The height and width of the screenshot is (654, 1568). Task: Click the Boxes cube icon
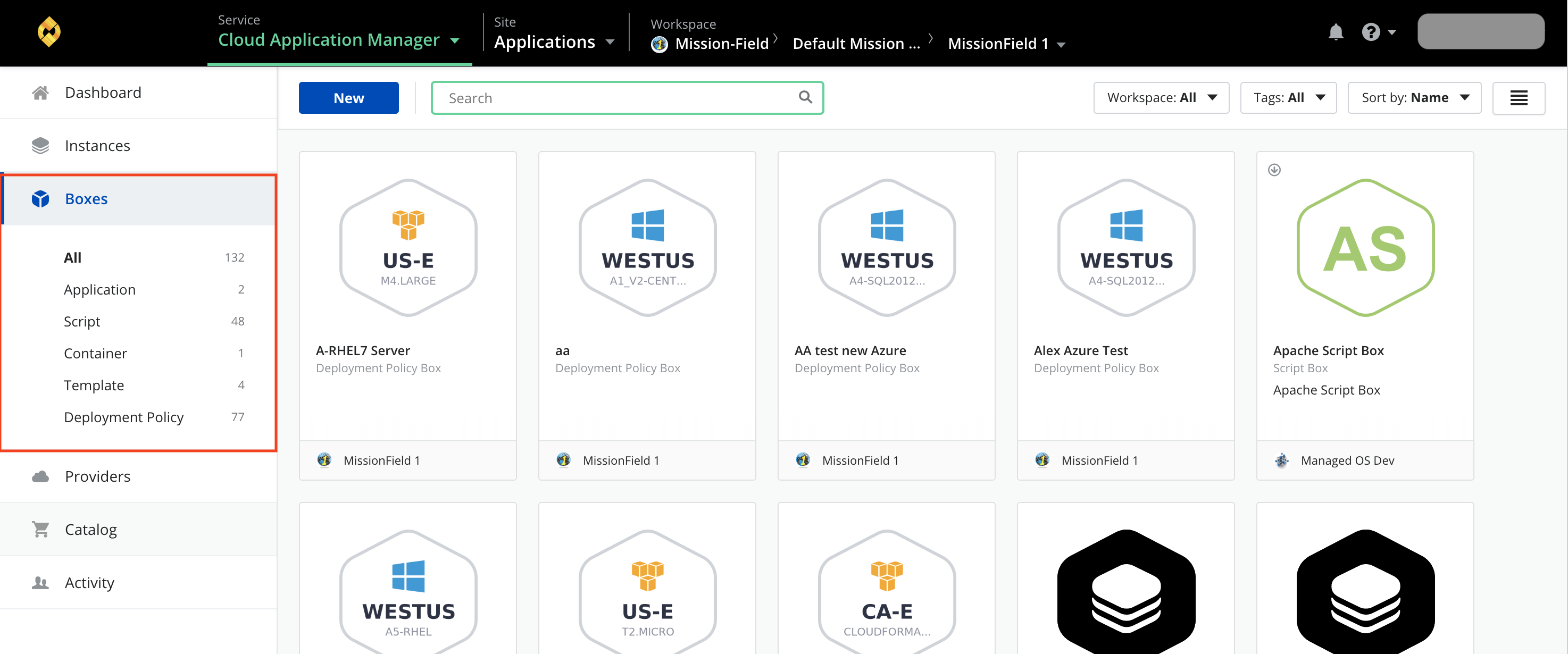[40, 199]
